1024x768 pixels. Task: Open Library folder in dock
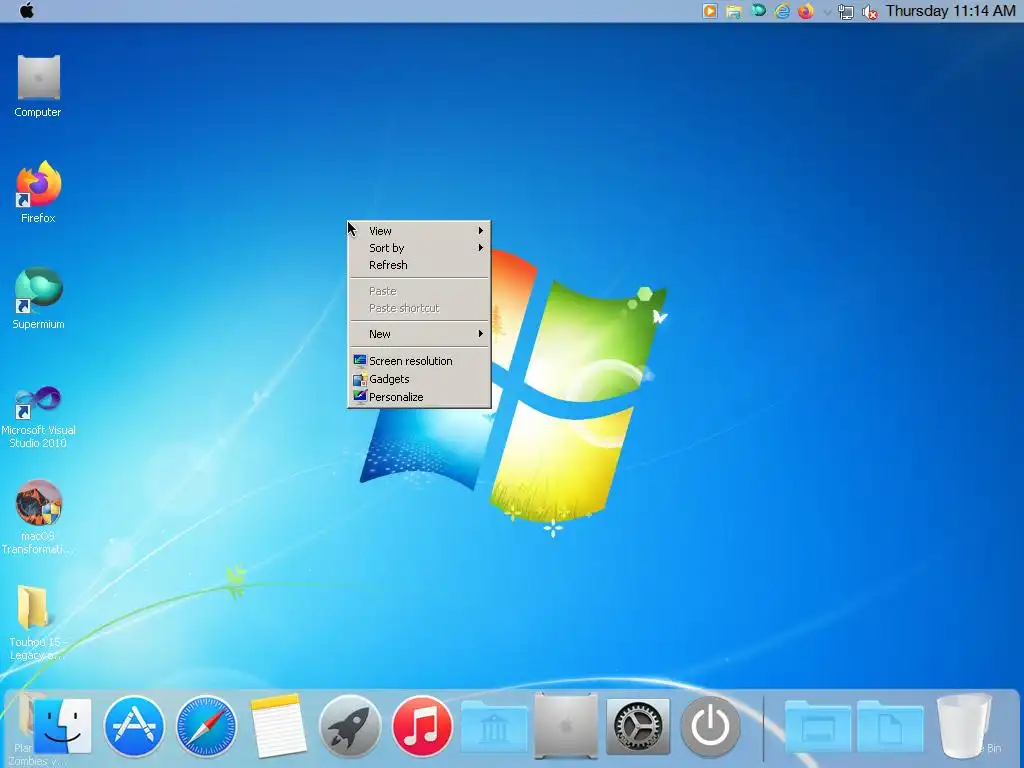(x=494, y=726)
